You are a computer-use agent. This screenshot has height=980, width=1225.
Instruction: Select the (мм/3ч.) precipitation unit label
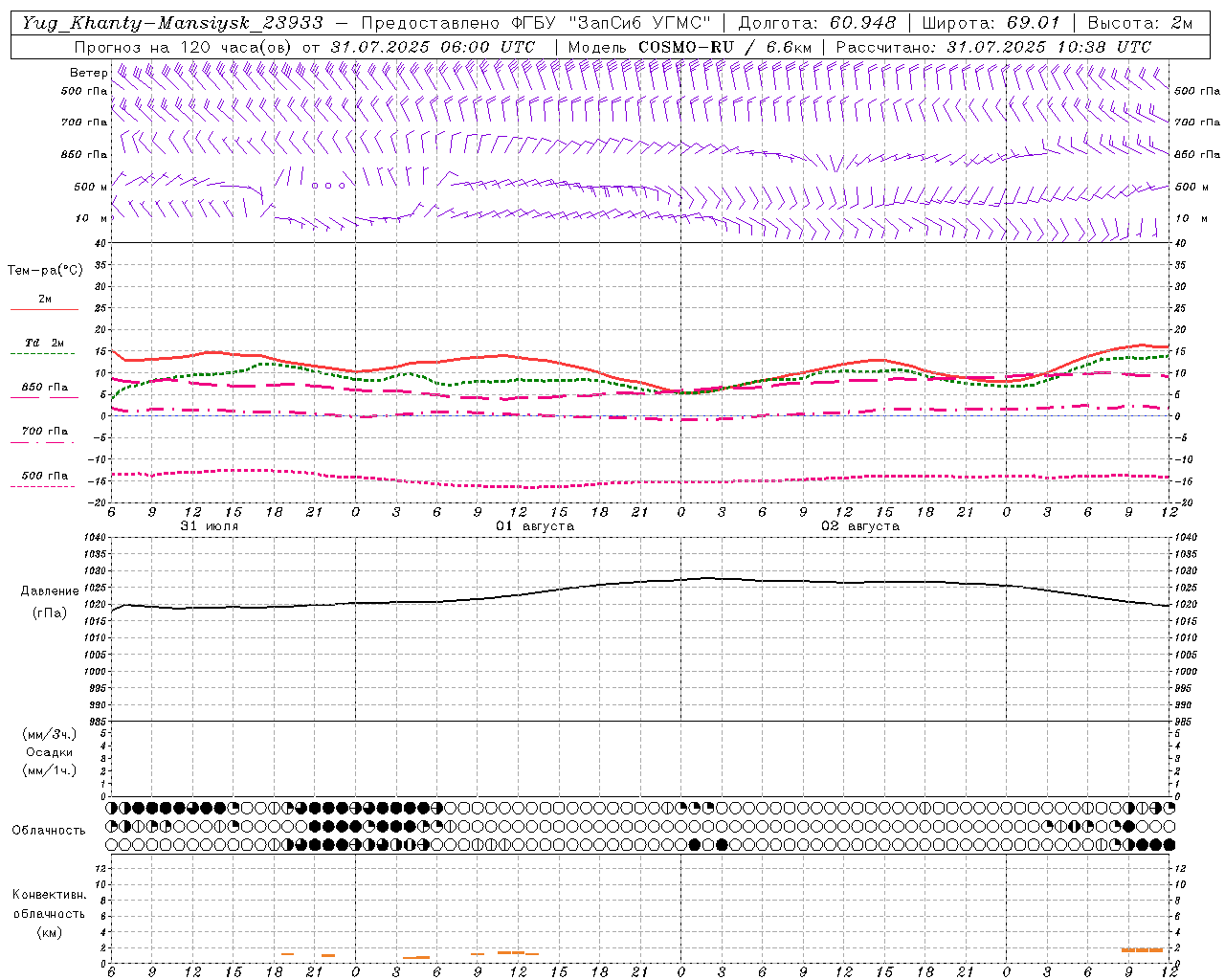[50, 734]
